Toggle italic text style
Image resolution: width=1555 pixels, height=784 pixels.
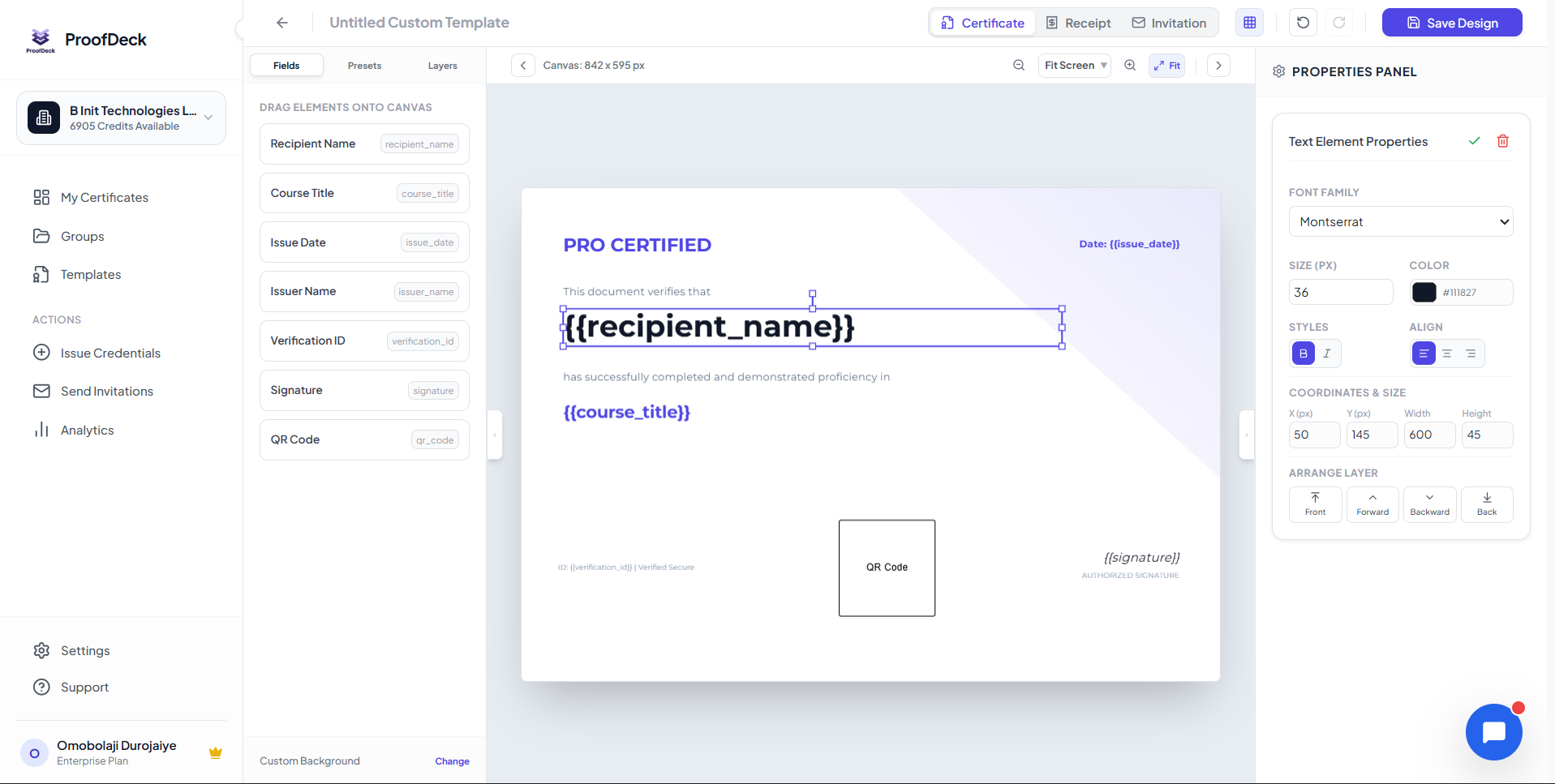pos(1327,353)
